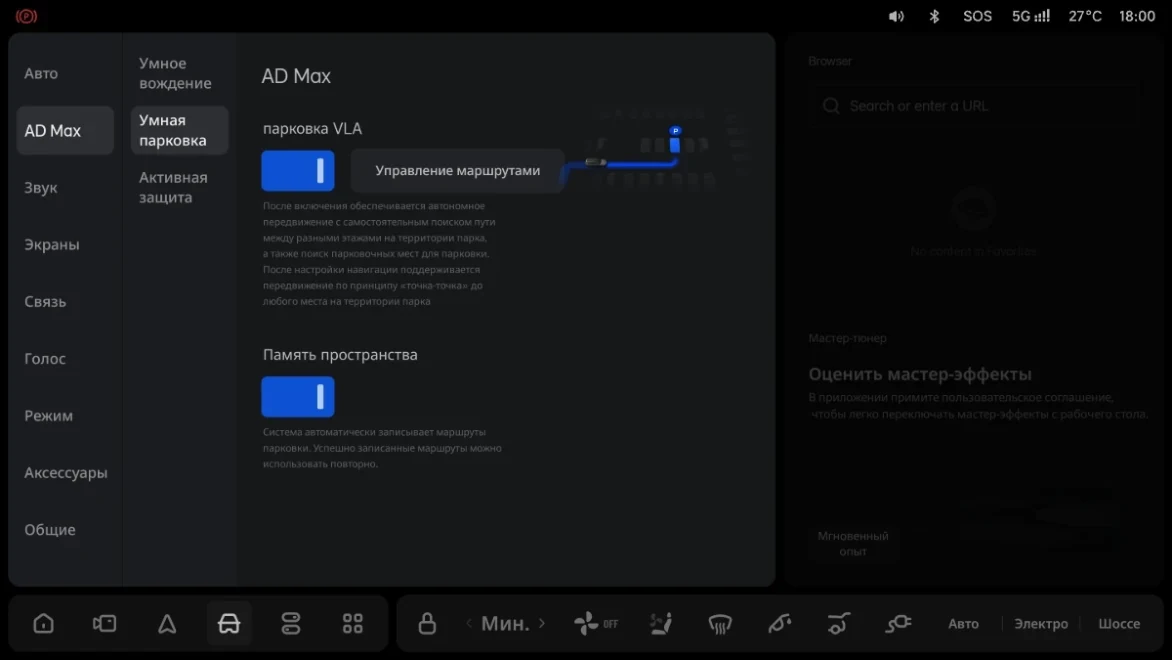
Task: Open the app grid icon
Action: [353, 623]
